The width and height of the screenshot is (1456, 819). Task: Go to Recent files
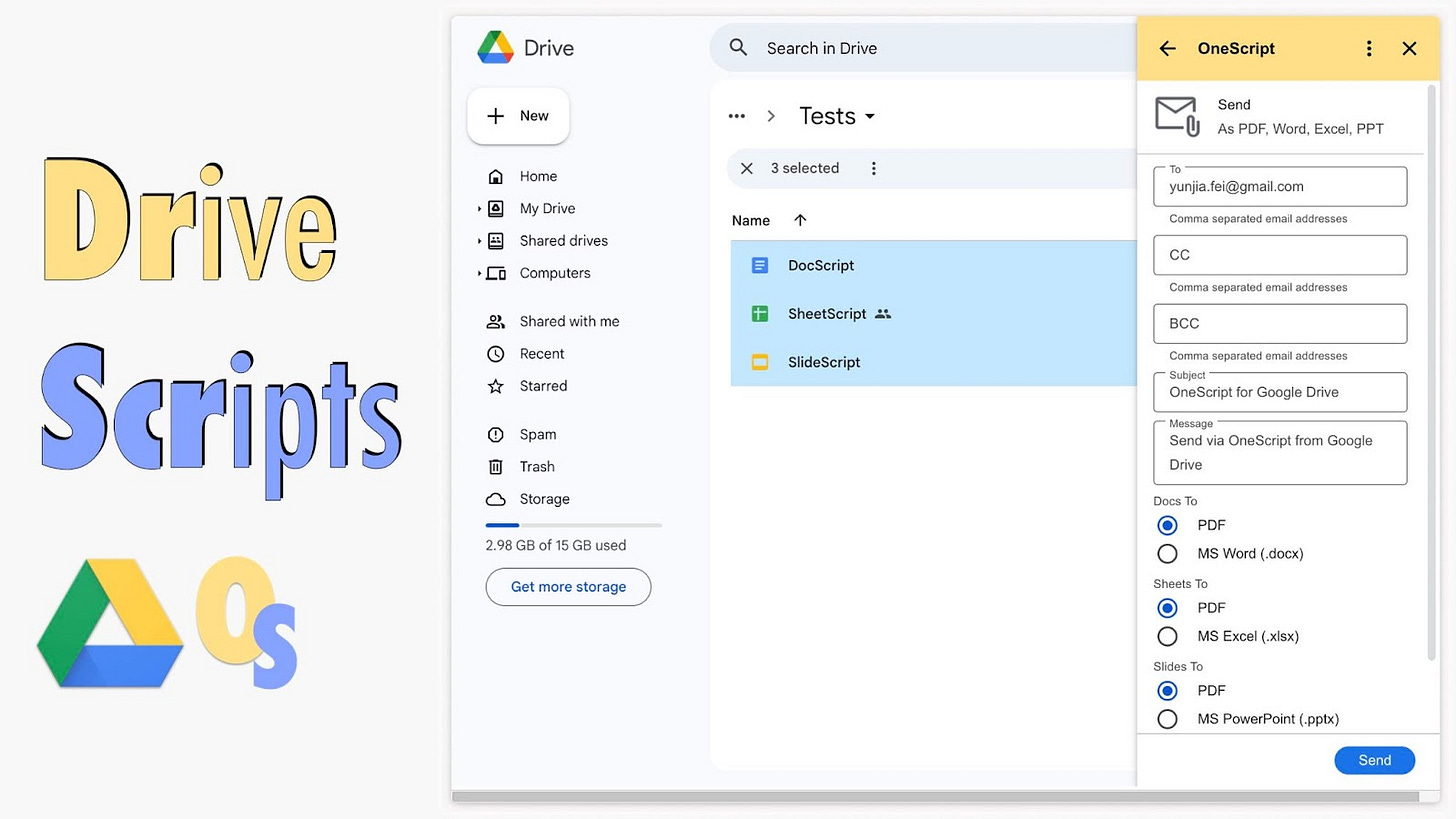click(x=542, y=353)
